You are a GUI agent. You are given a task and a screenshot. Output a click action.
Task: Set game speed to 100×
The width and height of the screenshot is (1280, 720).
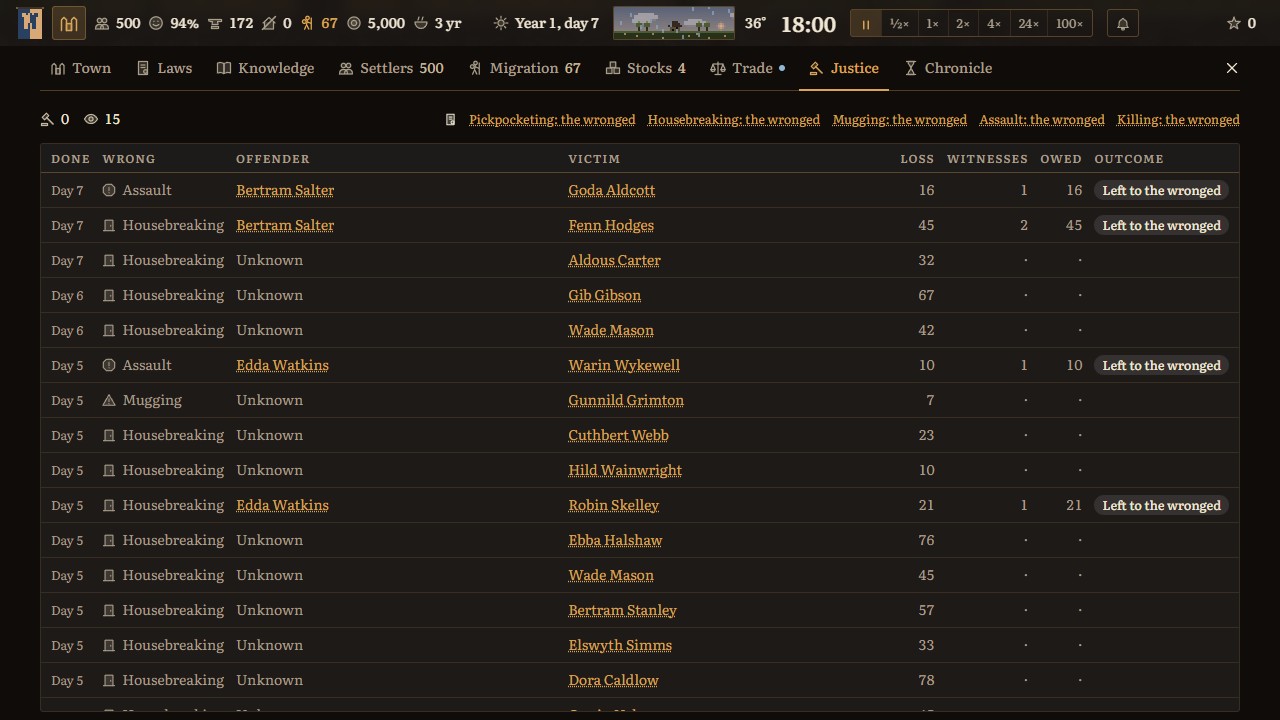click(x=1069, y=24)
